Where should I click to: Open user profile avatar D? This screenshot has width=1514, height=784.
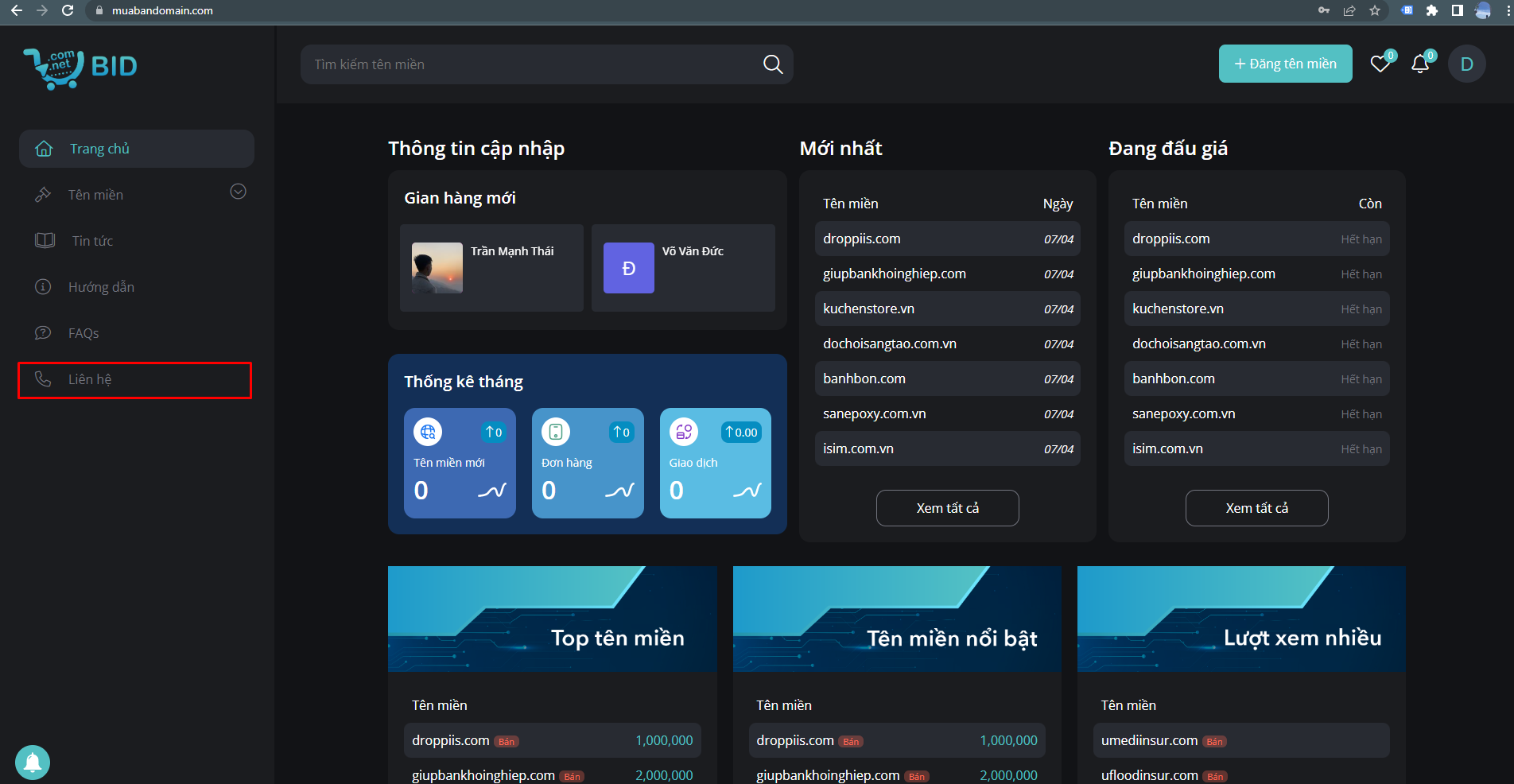click(x=1466, y=64)
